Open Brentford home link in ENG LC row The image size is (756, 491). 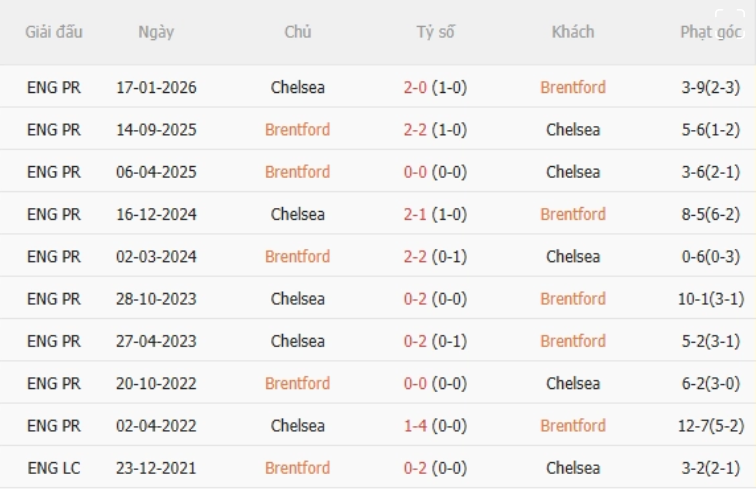coord(297,468)
